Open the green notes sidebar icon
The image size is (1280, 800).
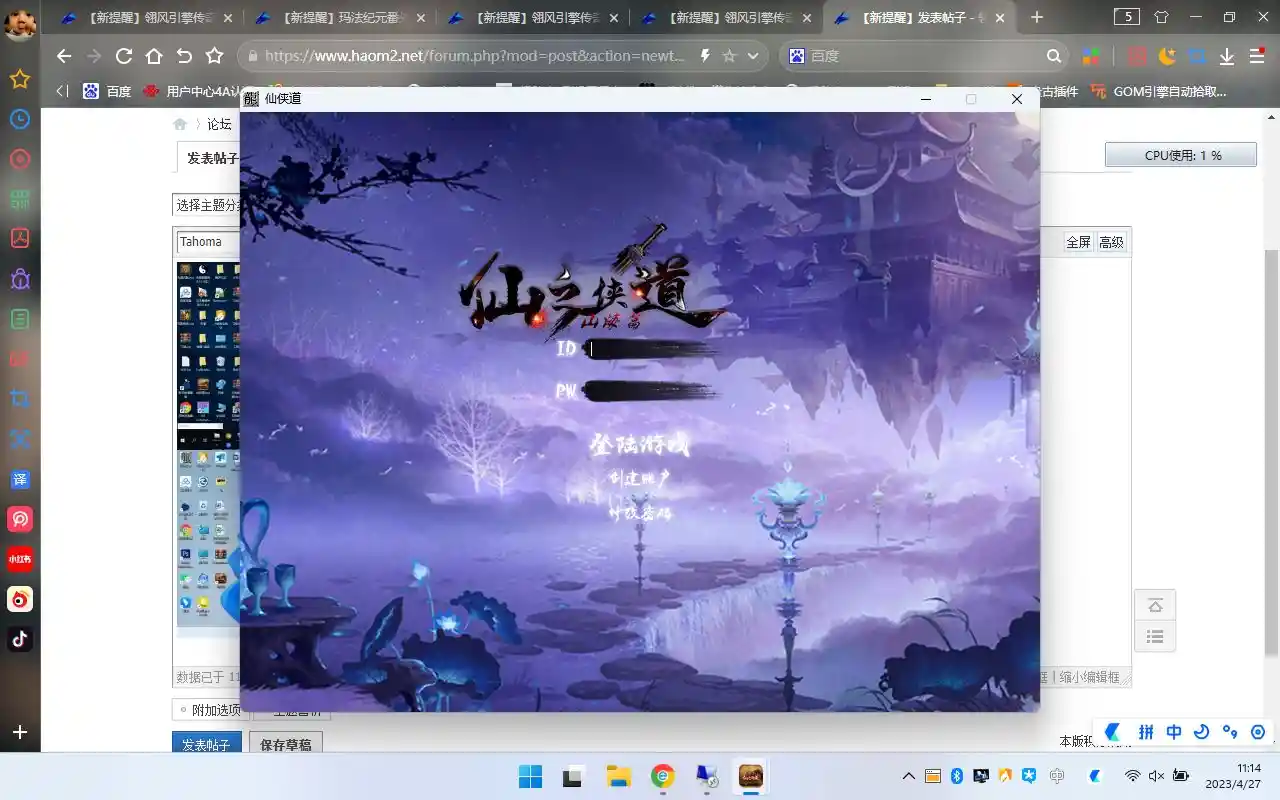pyautogui.click(x=20, y=319)
